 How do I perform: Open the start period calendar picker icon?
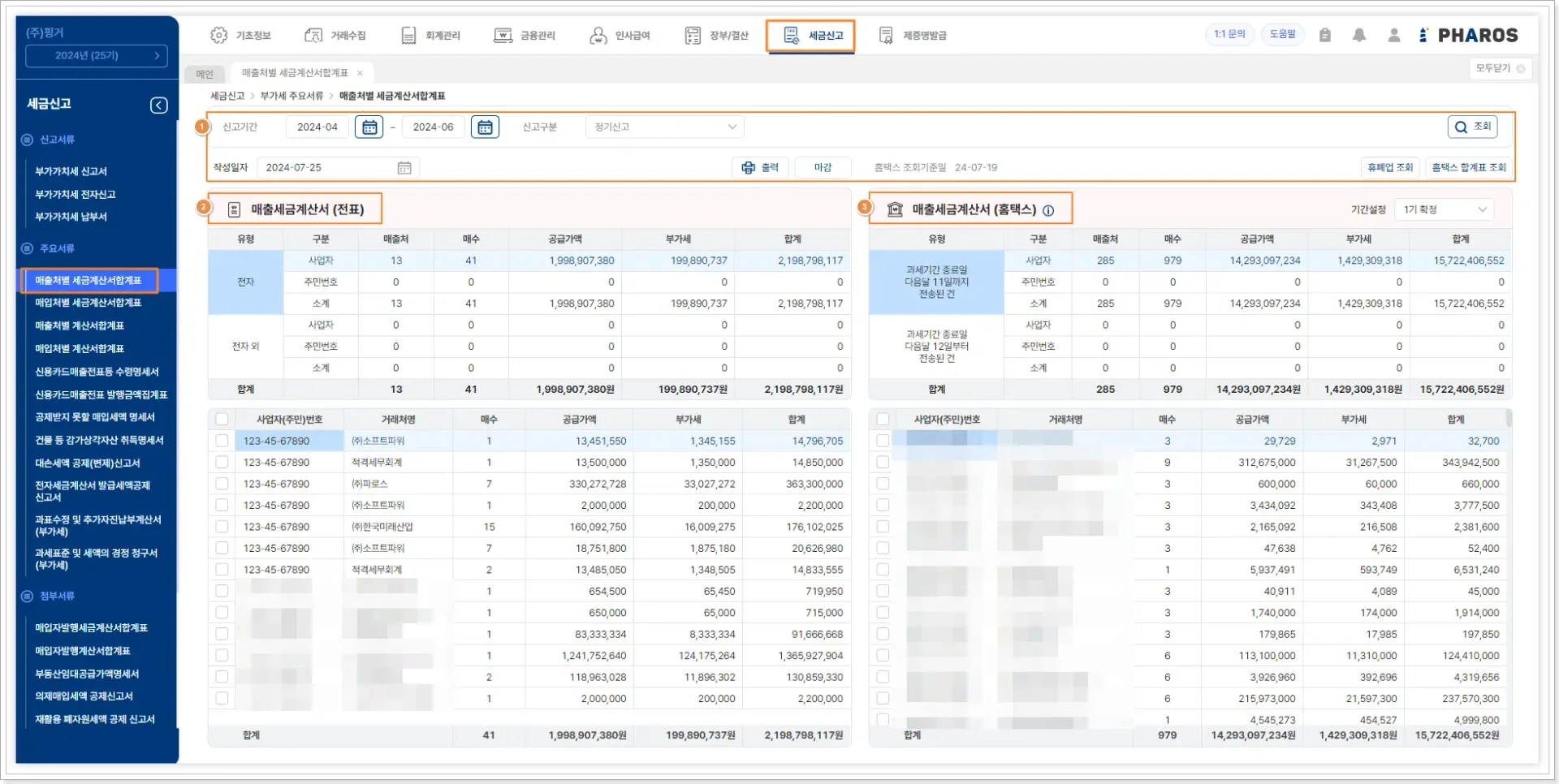(369, 127)
